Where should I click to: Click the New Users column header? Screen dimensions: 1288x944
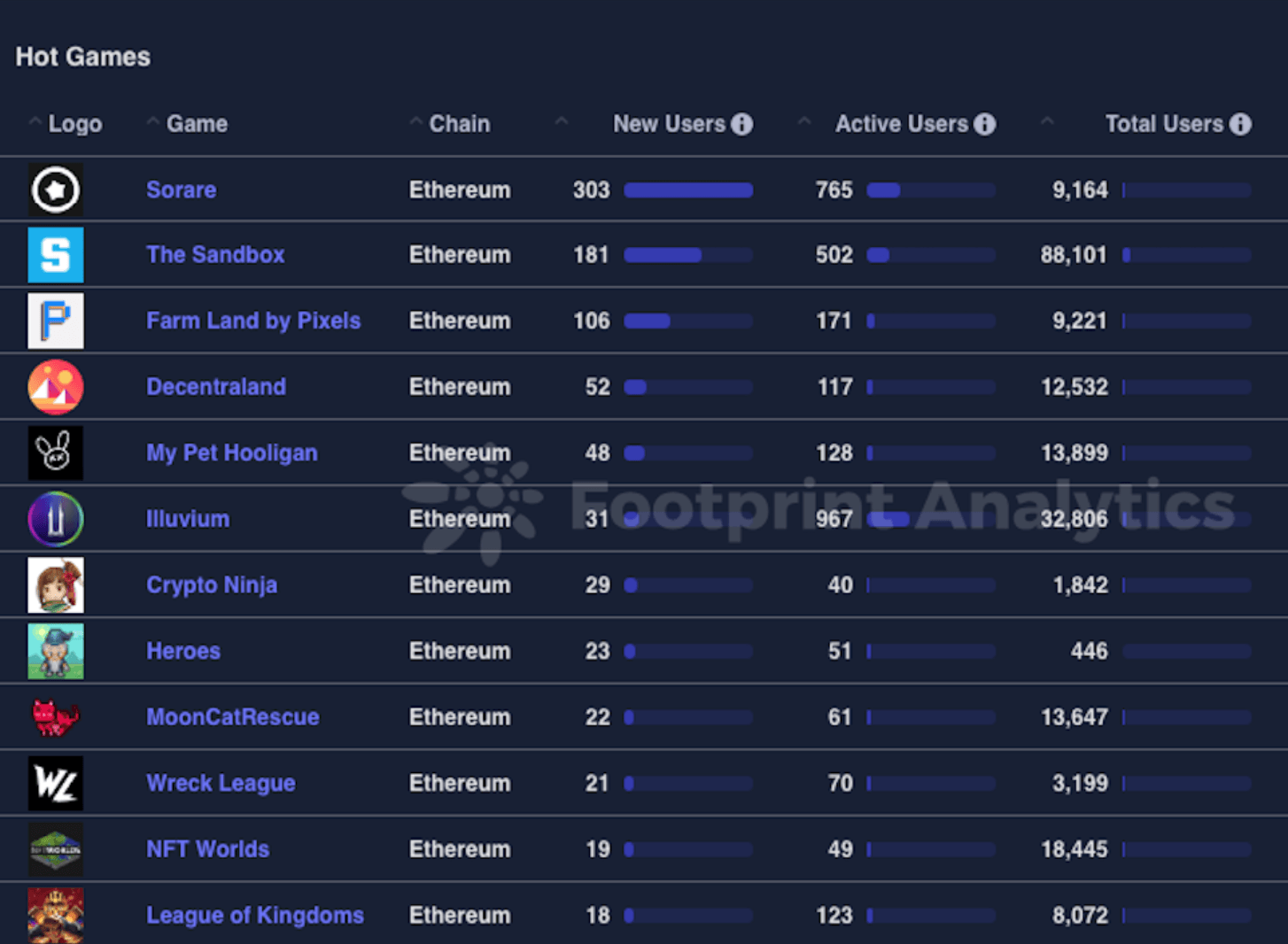point(669,124)
